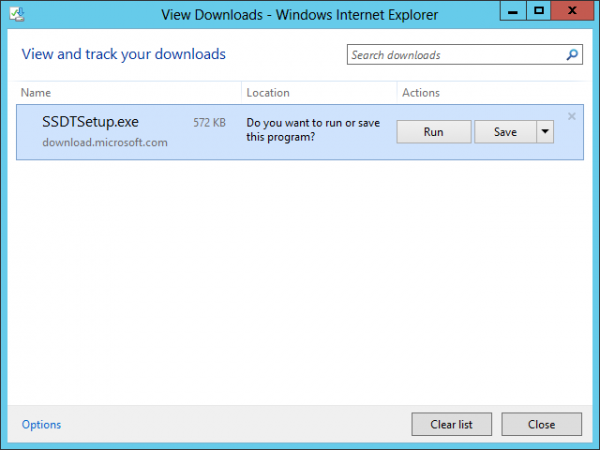Click the download window icon in title bar
Viewport: 600px width, 450px height.
17,14
